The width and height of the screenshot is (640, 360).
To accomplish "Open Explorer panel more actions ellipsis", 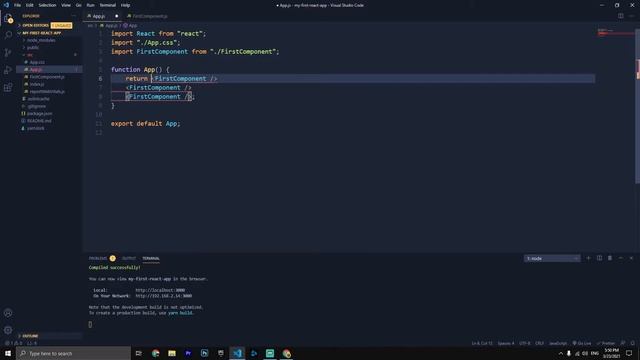I will coord(73,16).
